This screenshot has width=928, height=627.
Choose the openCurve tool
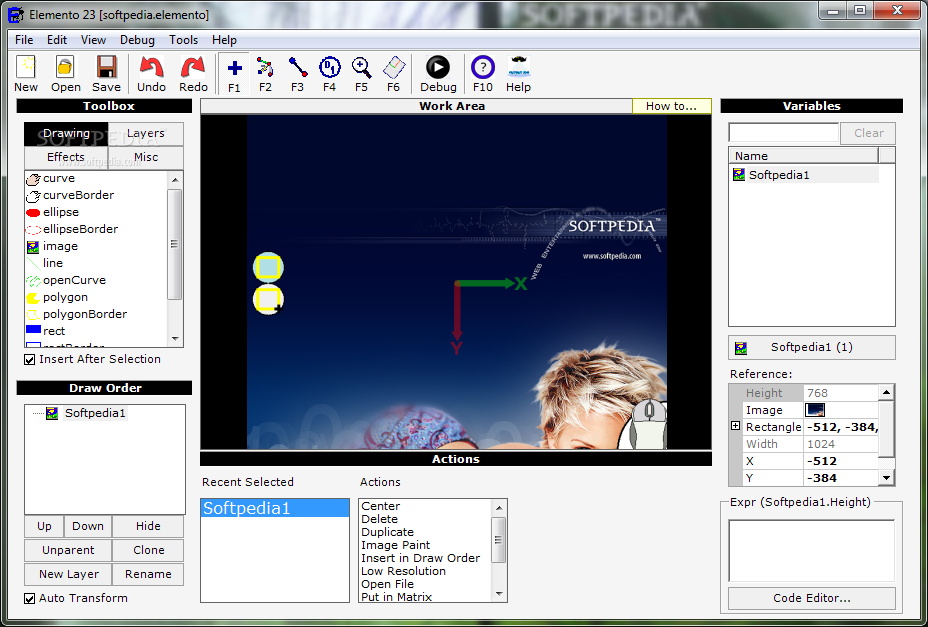(66, 280)
